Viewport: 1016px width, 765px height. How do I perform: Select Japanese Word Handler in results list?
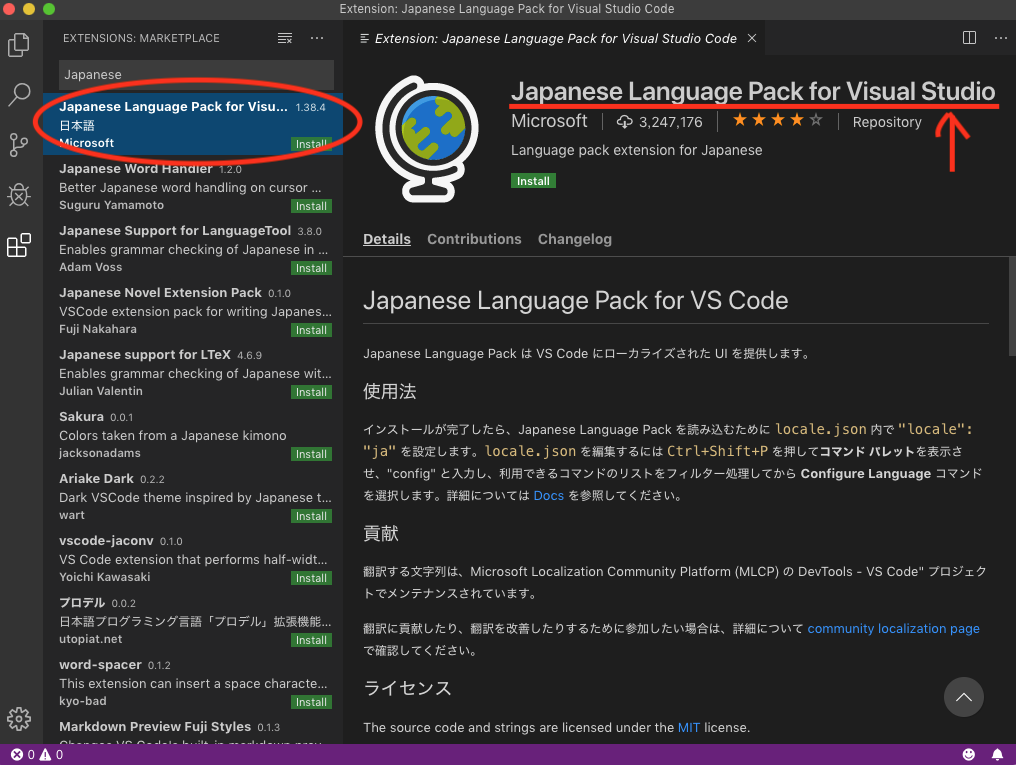193,187
